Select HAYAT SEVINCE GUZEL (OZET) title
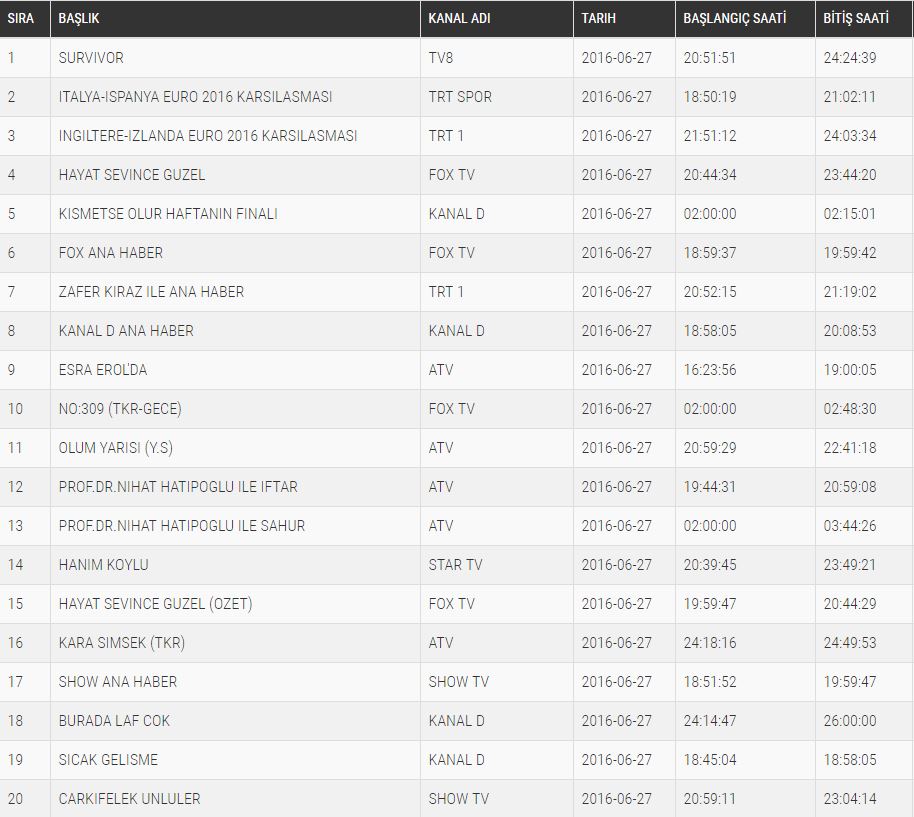Viewport: 914px width, 817px height. pos(156,604)
